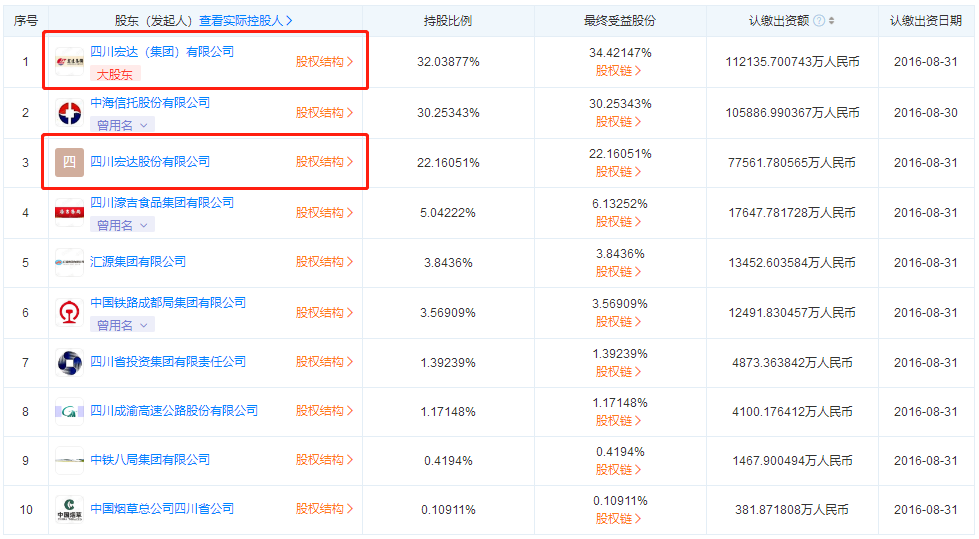Screen dimensions: 979x539
Task: Click 四川濠吉食品集团有限公司 logo
Action: pyautogui.click(x=69, y=212)
